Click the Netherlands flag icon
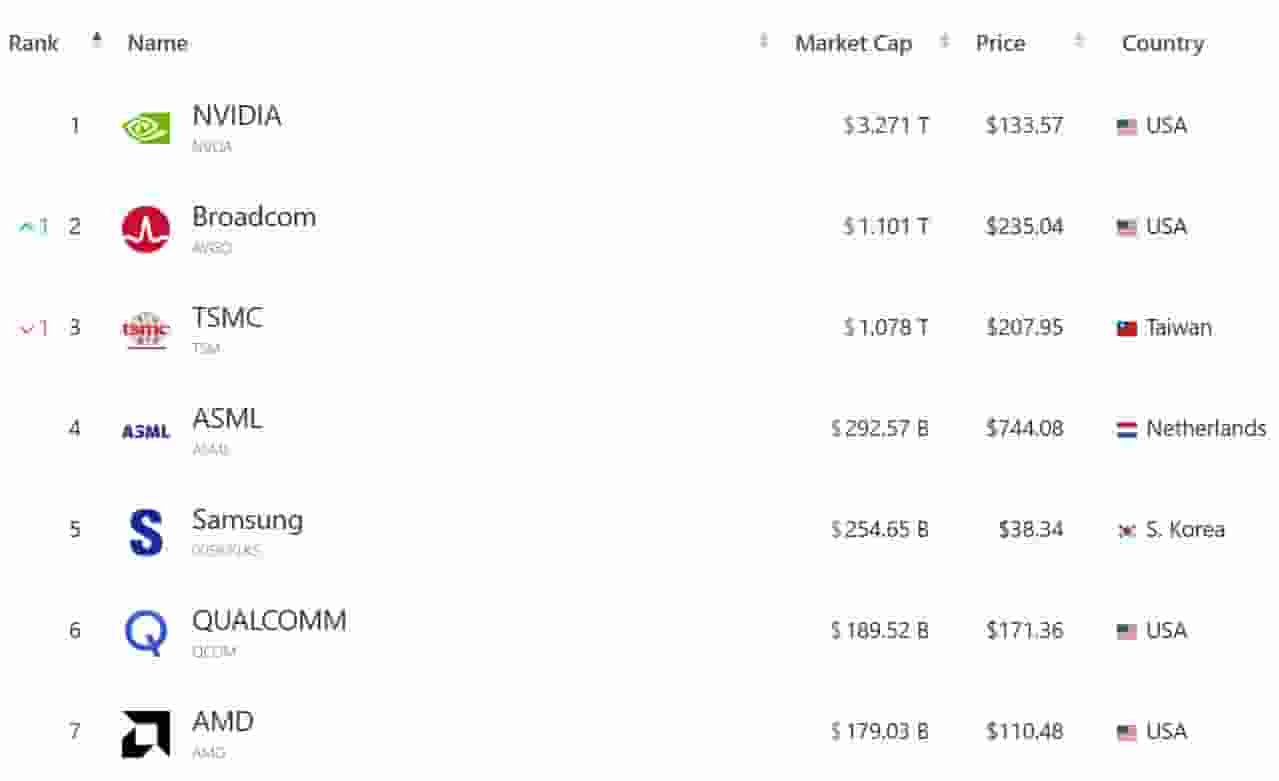 click(1127, 430)
